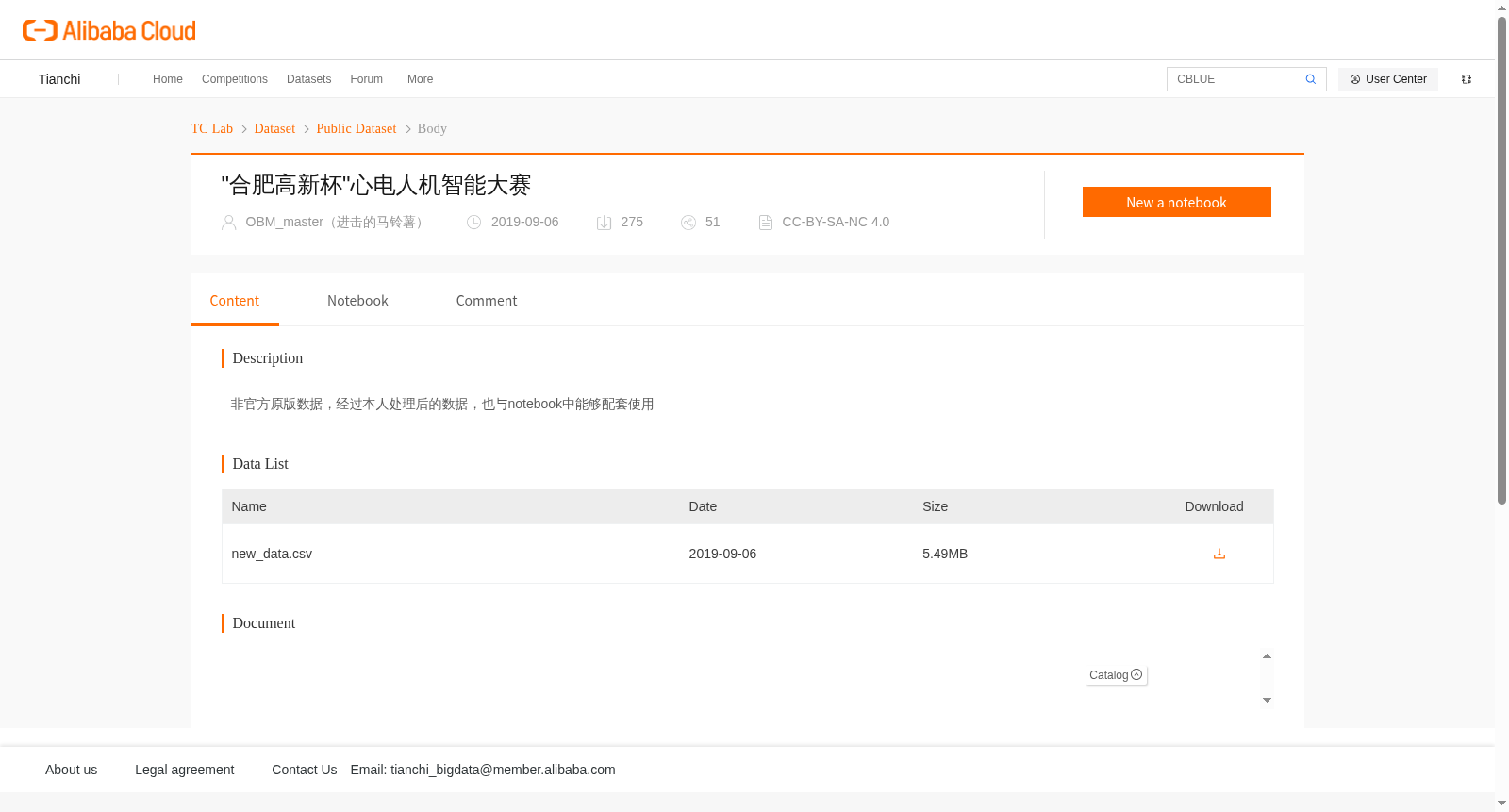1509x812 pixels.
Task: Click the 2019-09-06 date cell in table
Action: pyautogui.click(x=722, y=554)
